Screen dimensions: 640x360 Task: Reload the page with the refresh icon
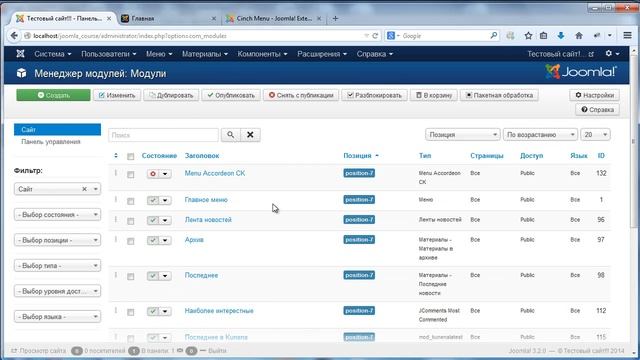[x=375, y=36]
